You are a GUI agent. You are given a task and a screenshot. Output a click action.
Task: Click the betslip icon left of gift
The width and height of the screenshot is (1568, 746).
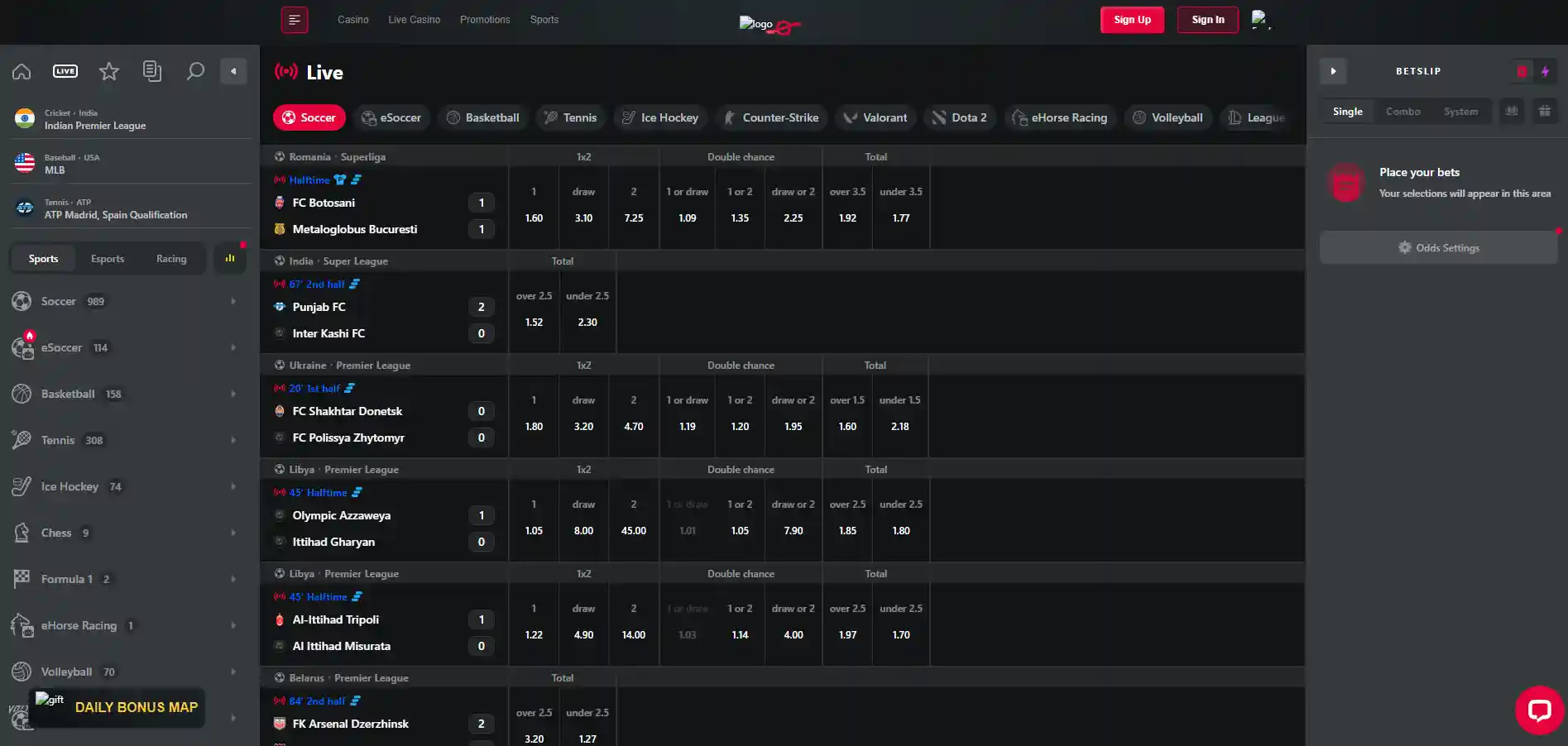(1512, 112)
